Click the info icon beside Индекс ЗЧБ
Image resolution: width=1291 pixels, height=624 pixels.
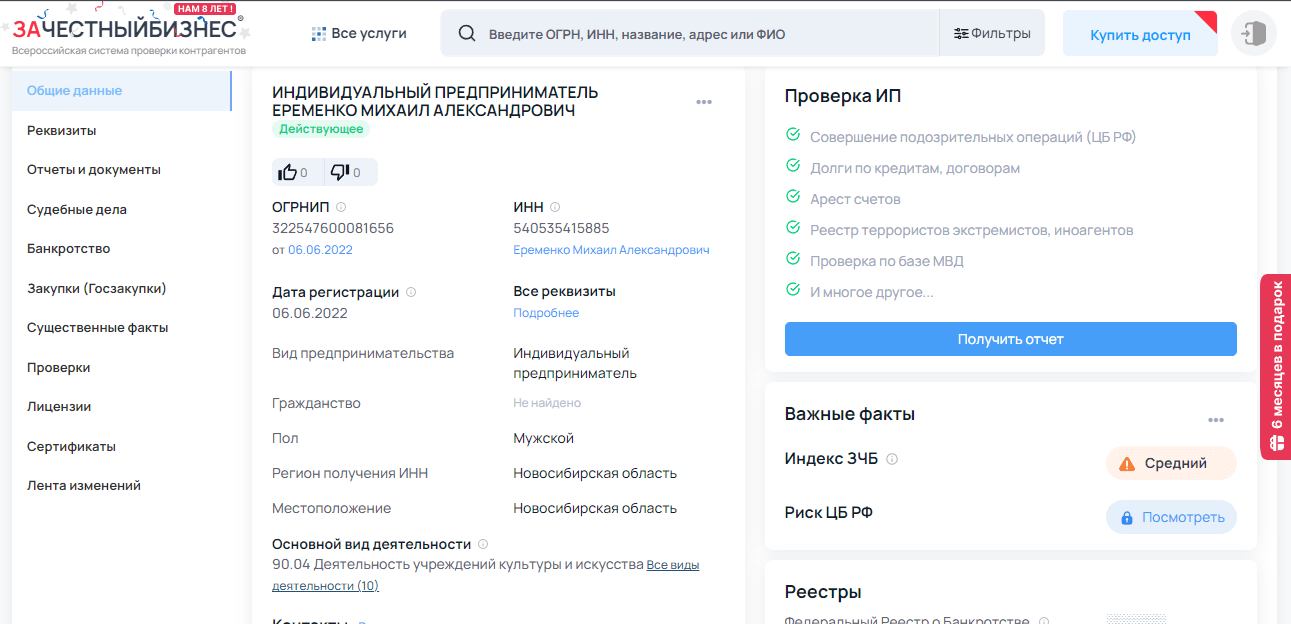[x=892, y=460]
